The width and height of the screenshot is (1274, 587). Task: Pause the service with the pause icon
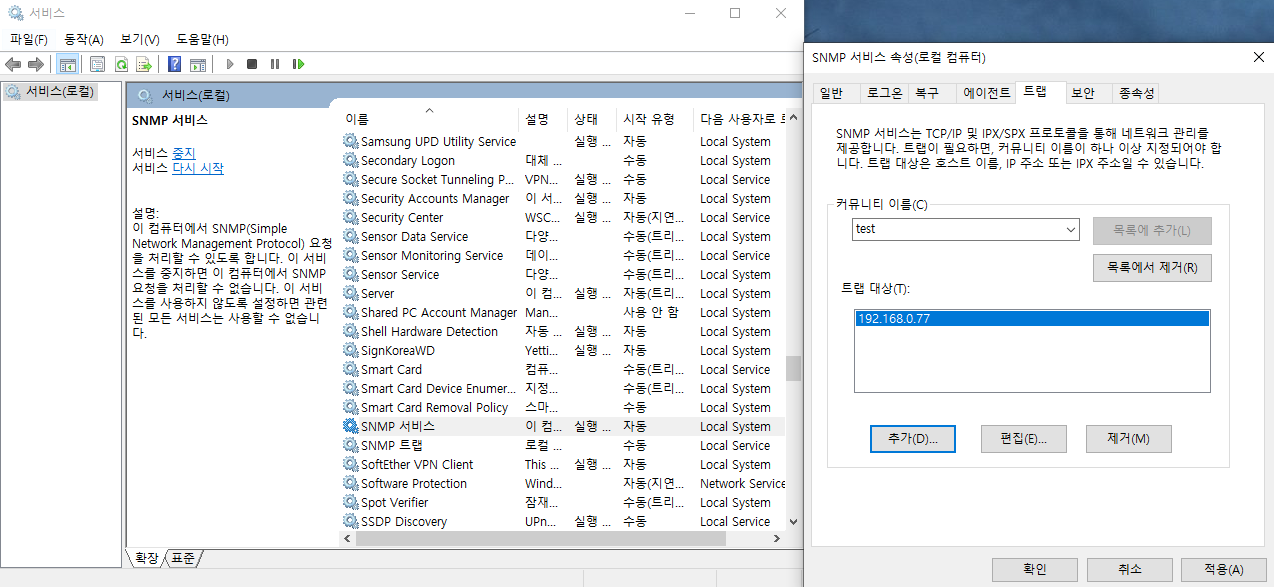coord(275,64)
